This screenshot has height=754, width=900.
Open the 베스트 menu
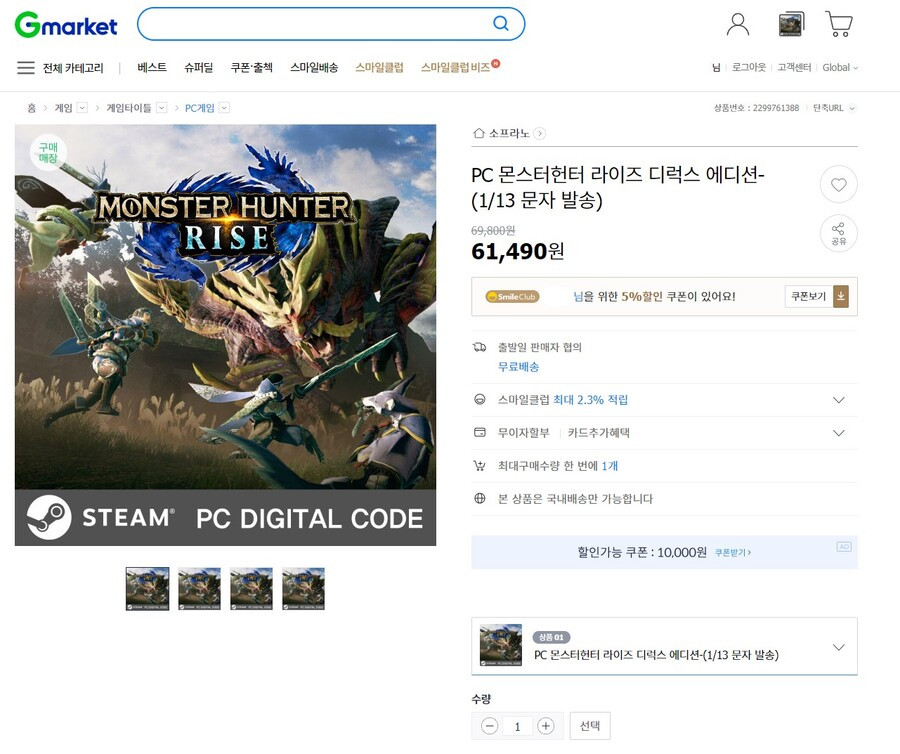152,68
